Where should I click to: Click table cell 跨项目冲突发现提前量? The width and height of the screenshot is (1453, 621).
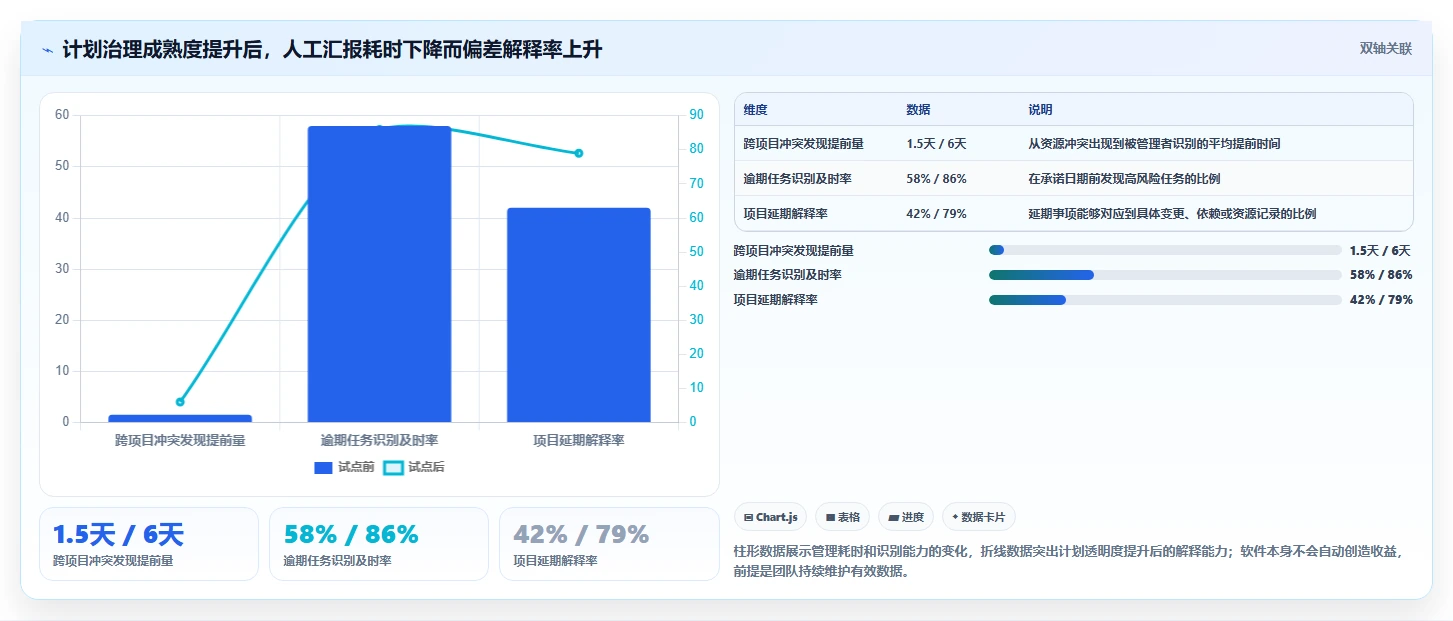point(804,144)
